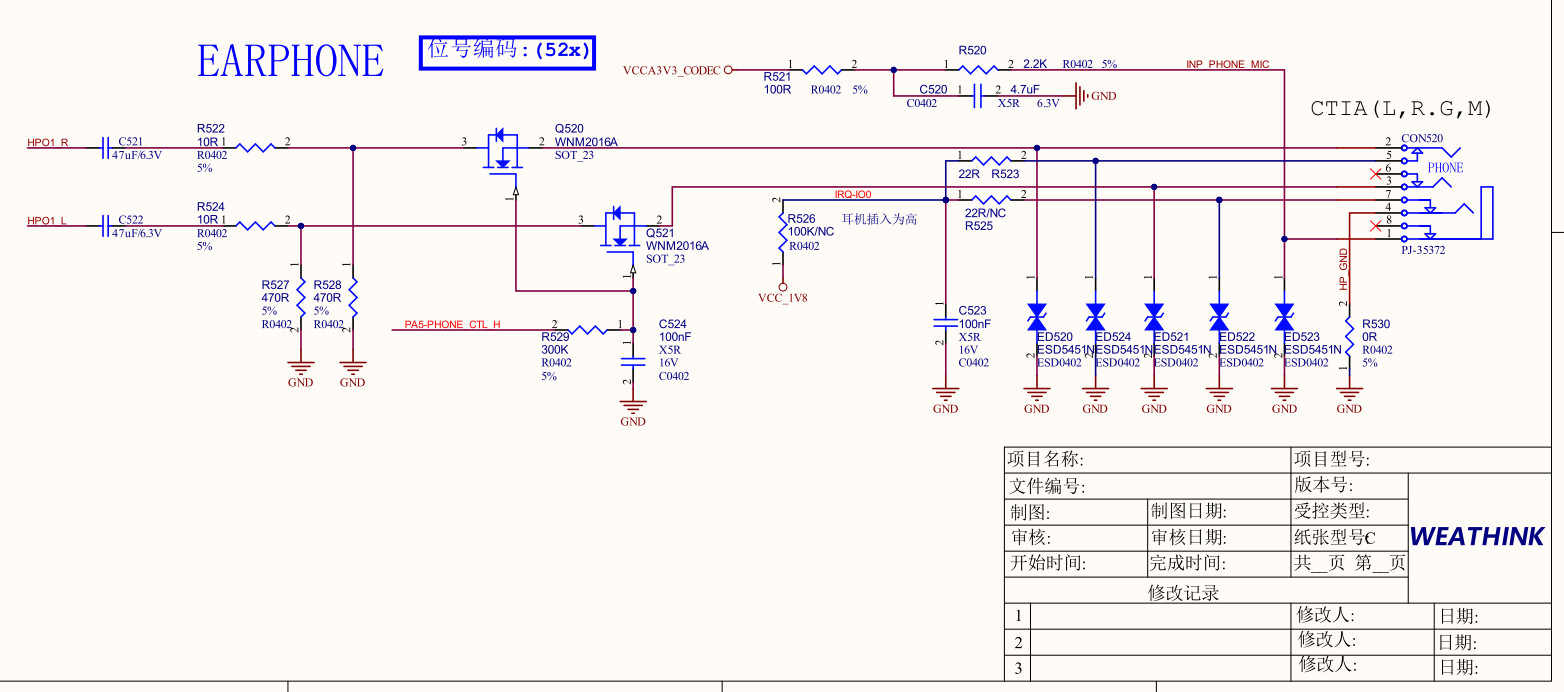Click the HPO1_R net label

click(x=48, y=143)
